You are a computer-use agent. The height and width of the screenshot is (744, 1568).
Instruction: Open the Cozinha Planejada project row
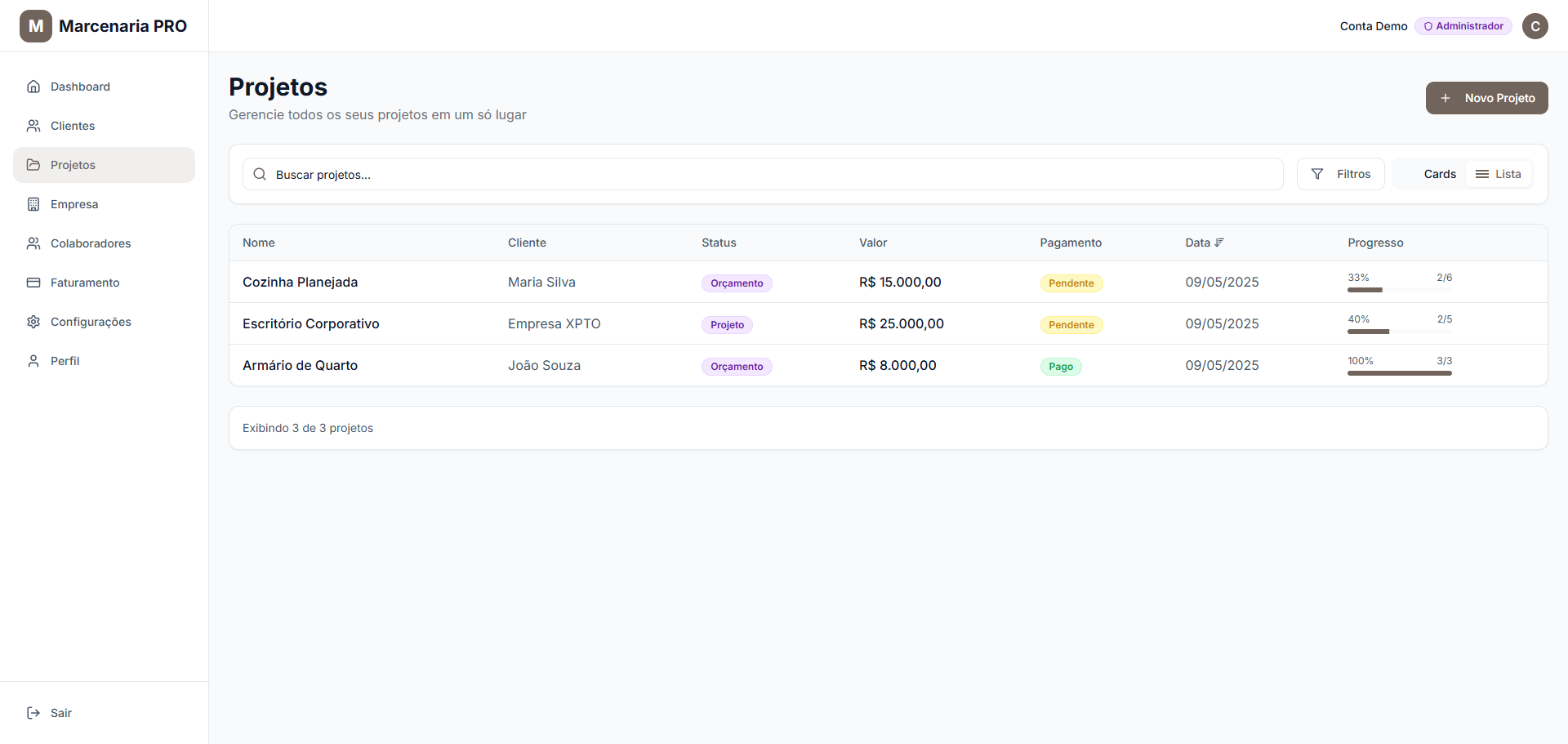tap(889, 282)
